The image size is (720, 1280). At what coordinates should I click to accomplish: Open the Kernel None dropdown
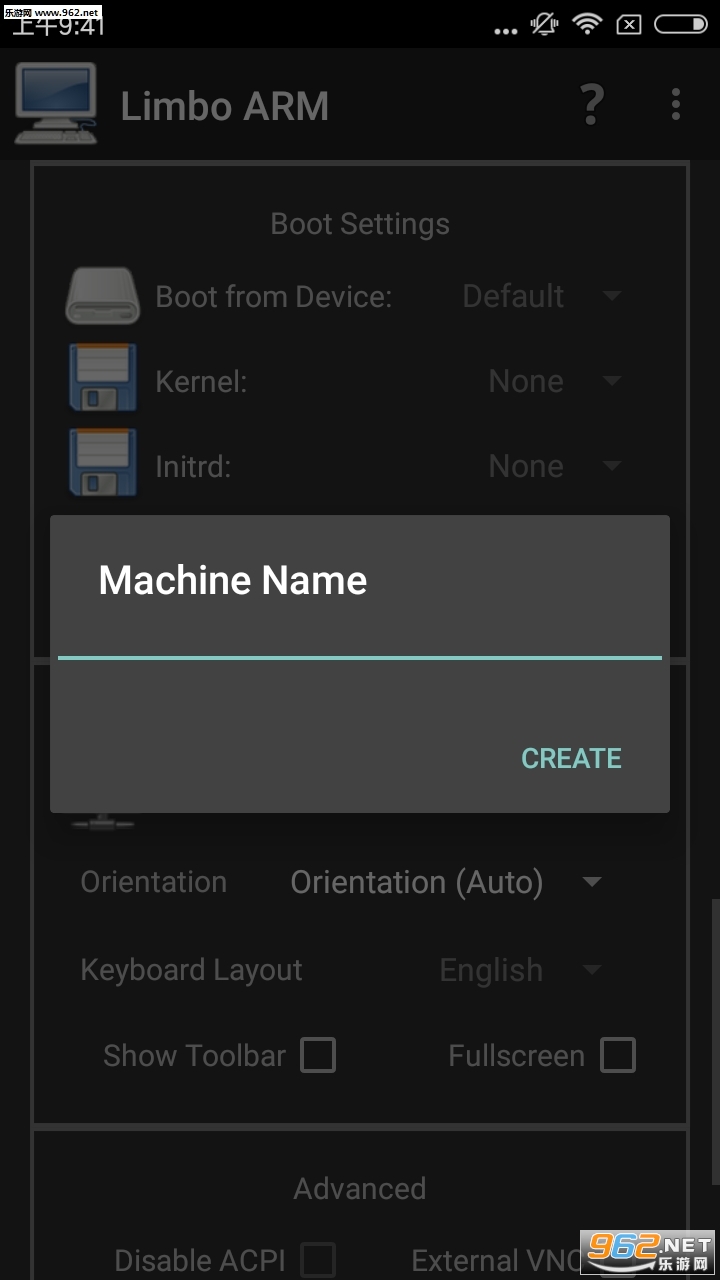tap(553, 381)
